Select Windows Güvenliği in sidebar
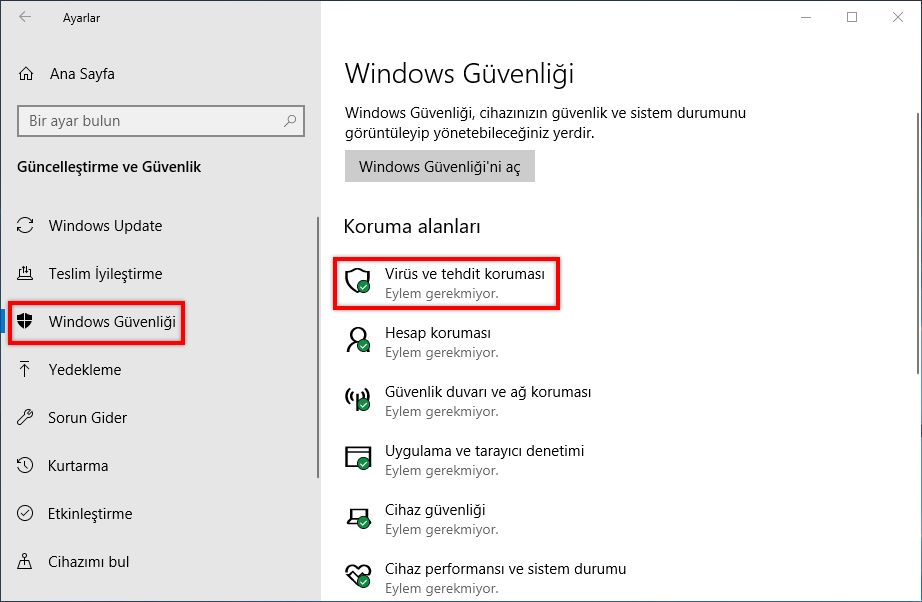This screenshot has height=602, width=922. coord(112,322)
